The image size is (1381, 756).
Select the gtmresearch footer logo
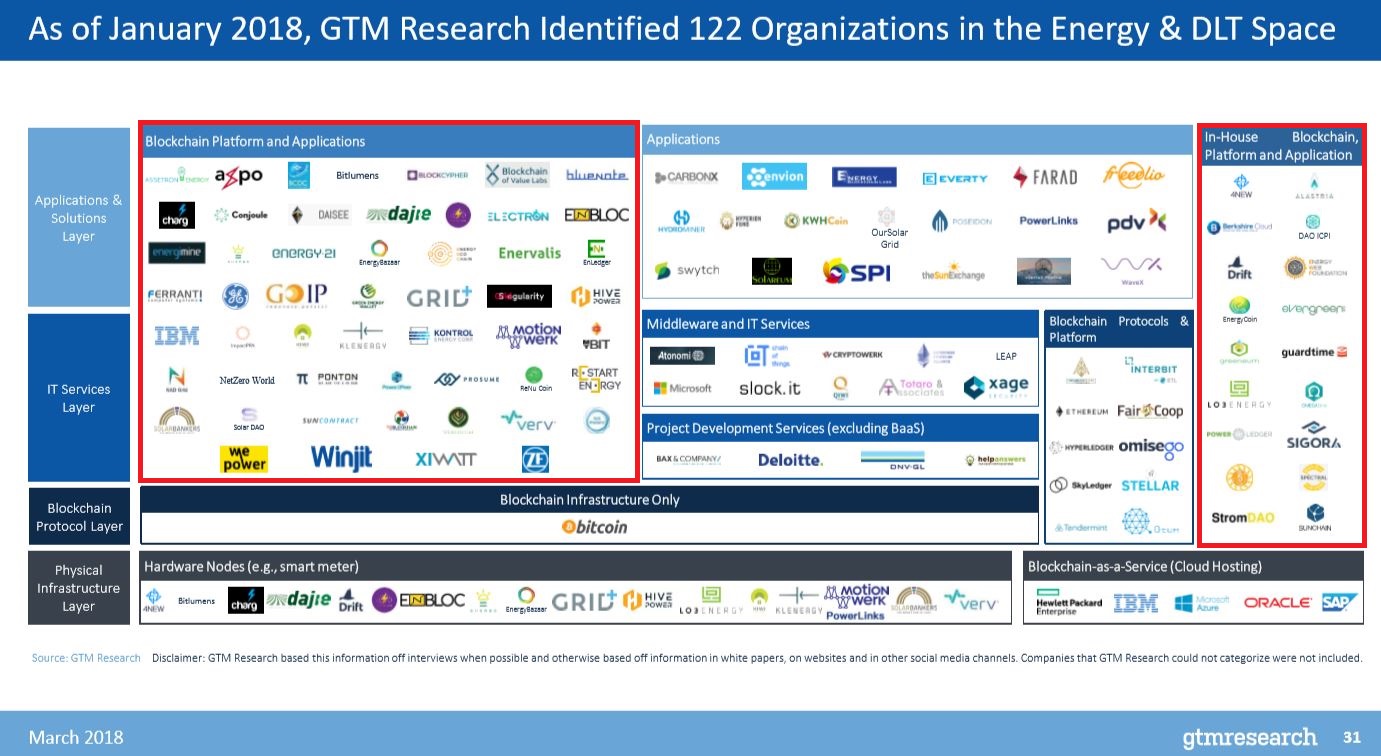click(x=1250, y=738)
